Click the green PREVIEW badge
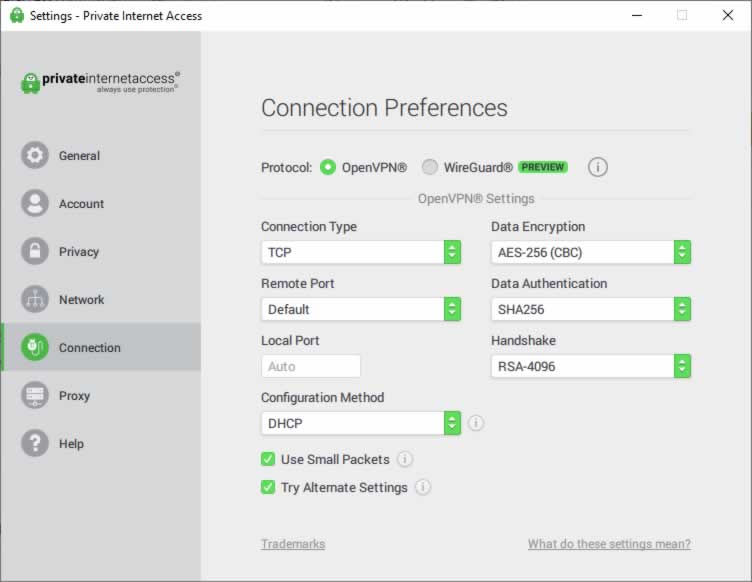Screen dimensions: 752x582 point(543,167)
